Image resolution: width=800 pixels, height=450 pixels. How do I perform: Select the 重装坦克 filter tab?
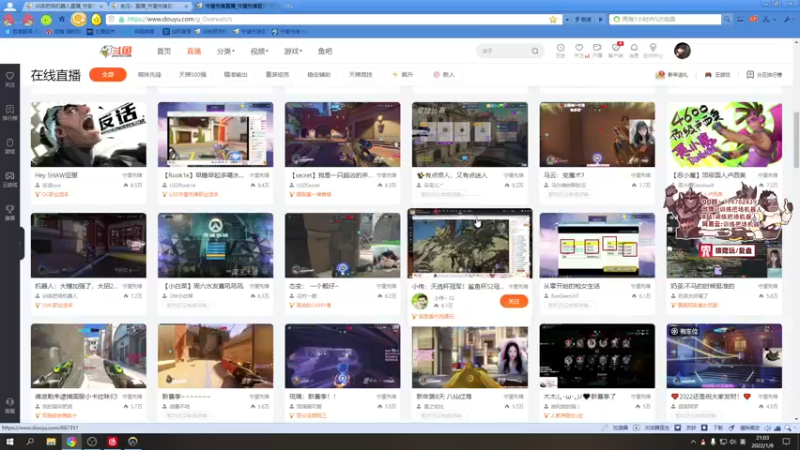pos(277,74)
